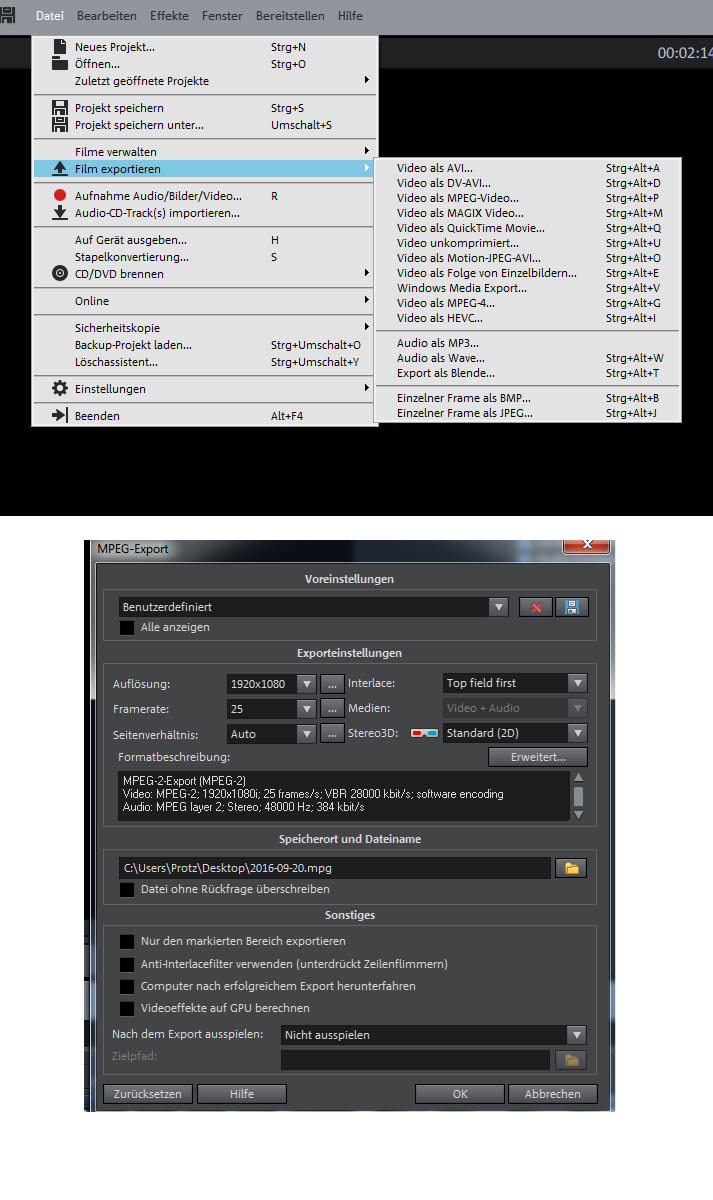Click the red record icon for Aufnahme
Viewport: 713px width, 1200px height.
[59, 196]
